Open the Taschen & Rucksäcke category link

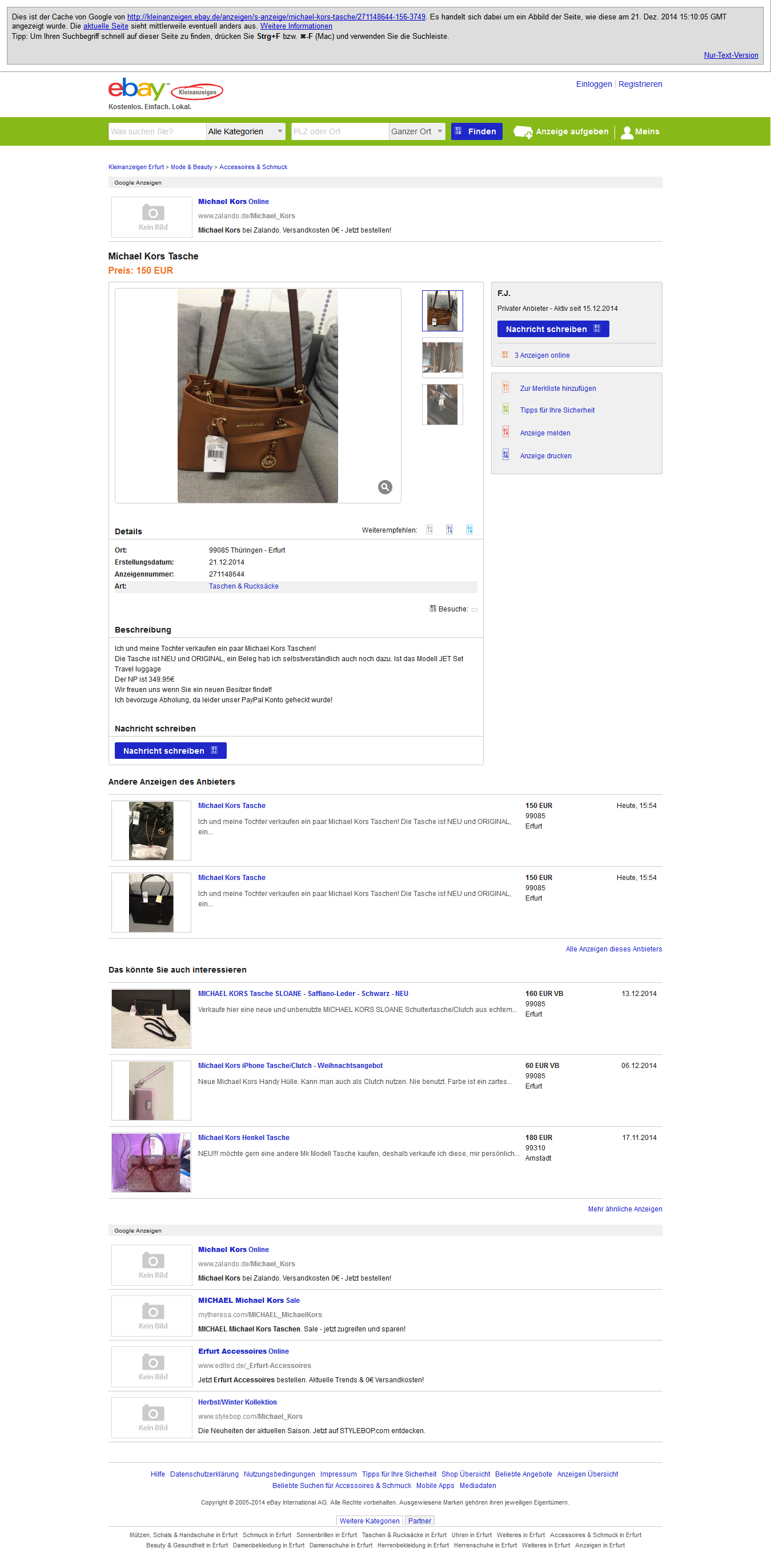(x=243, y=586)
